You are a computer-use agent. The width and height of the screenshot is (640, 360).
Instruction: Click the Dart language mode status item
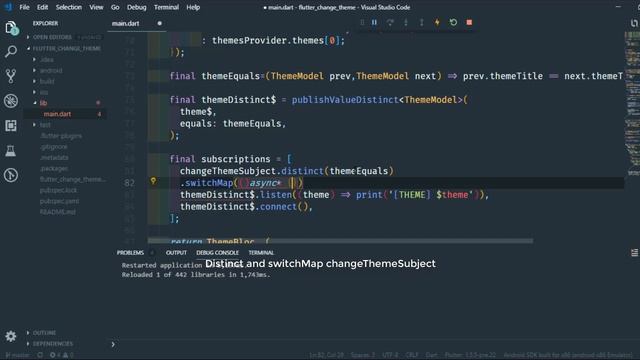click(431, 355)
